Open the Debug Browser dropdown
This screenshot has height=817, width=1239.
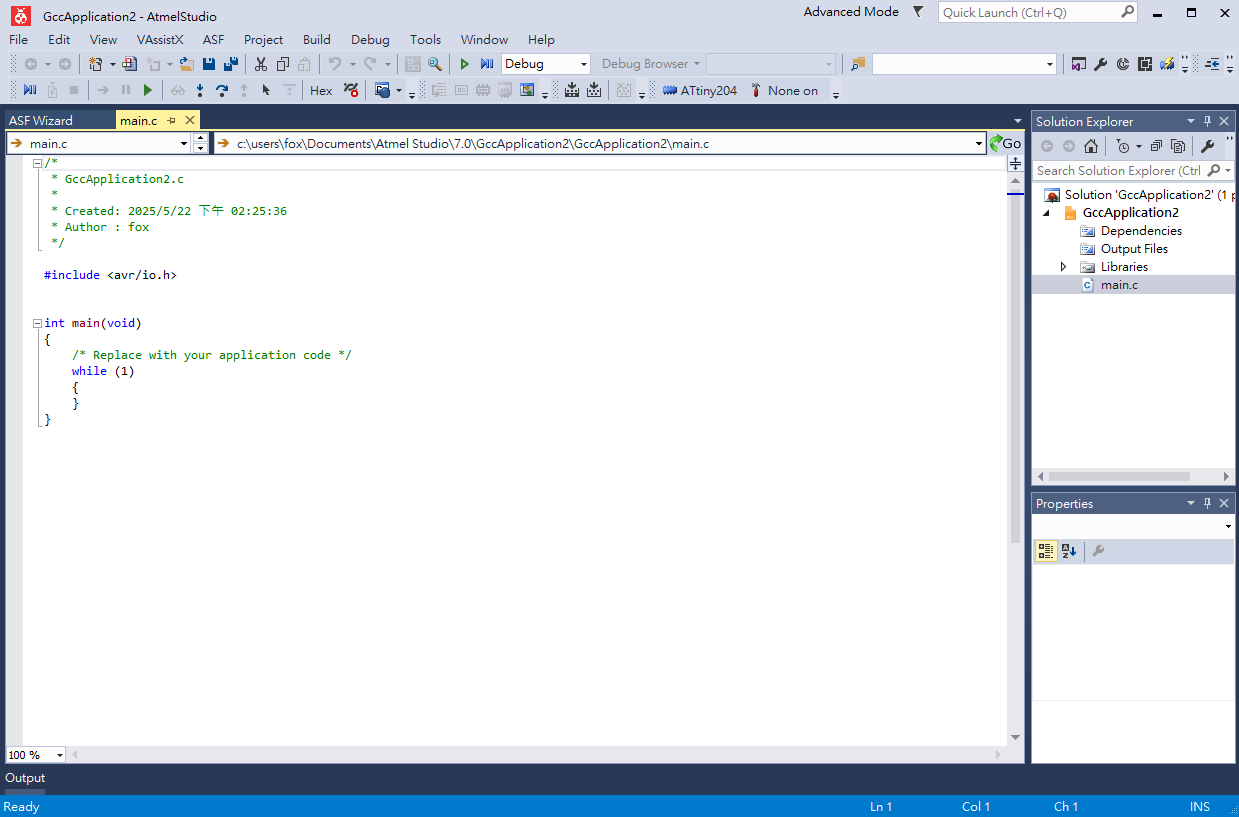[x=696, y=64]
